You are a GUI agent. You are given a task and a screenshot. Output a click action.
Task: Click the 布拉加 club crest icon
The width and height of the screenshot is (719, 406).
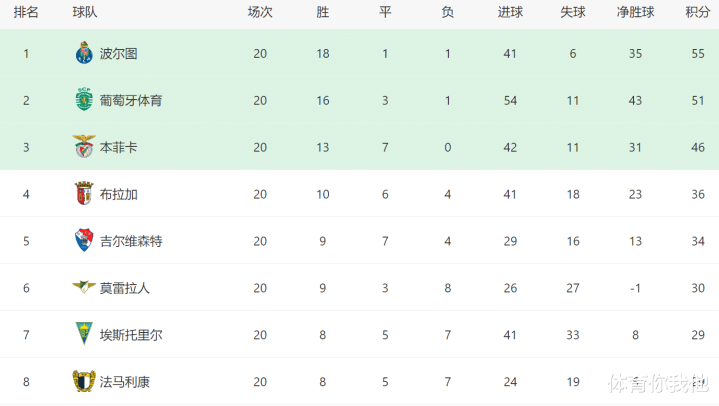[83, 194]
